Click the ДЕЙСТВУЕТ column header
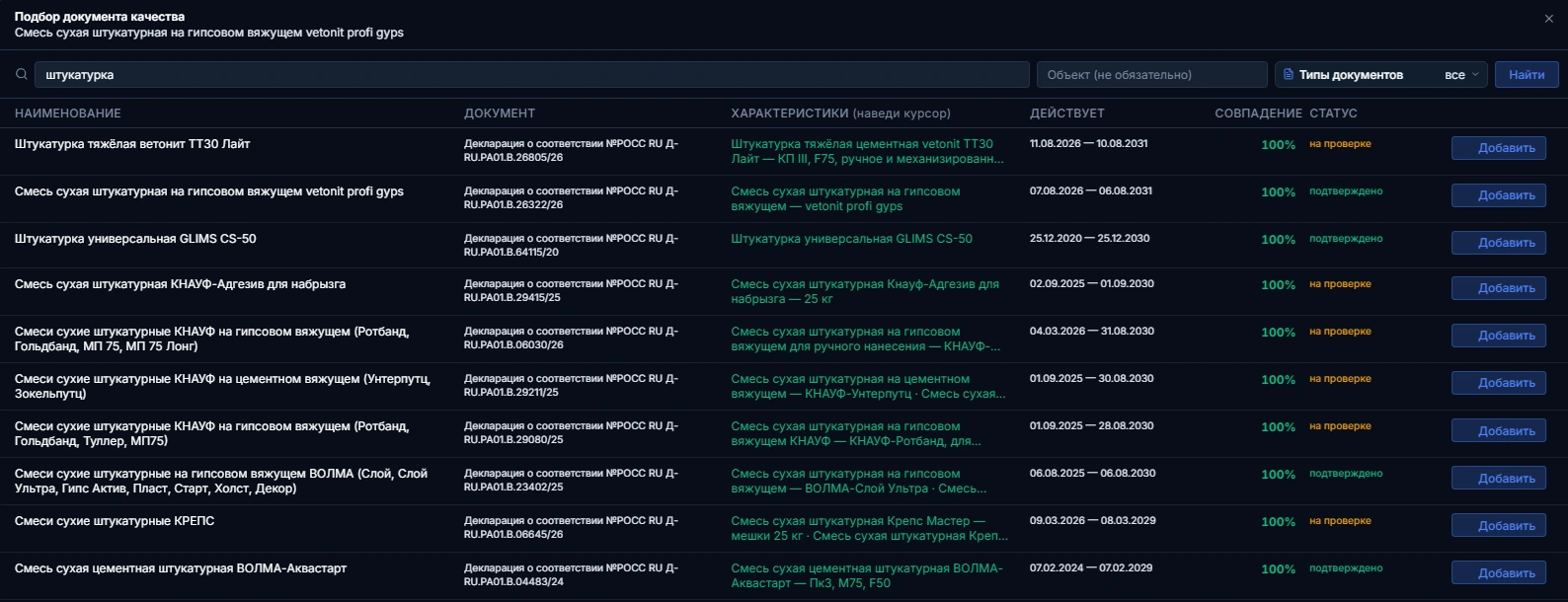The image size is (1568, 602). coord(1067,113)
